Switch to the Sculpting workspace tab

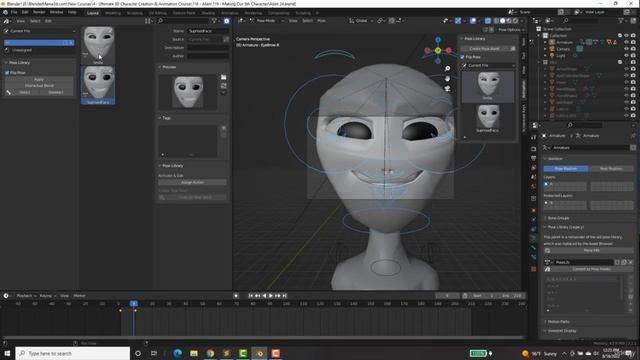(135, 13)
